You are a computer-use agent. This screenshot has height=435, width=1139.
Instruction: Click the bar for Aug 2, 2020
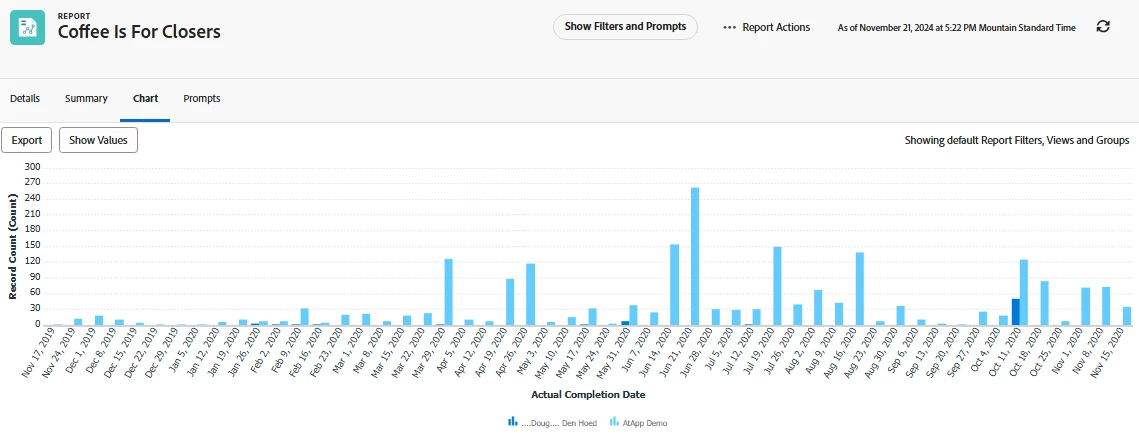818,307
